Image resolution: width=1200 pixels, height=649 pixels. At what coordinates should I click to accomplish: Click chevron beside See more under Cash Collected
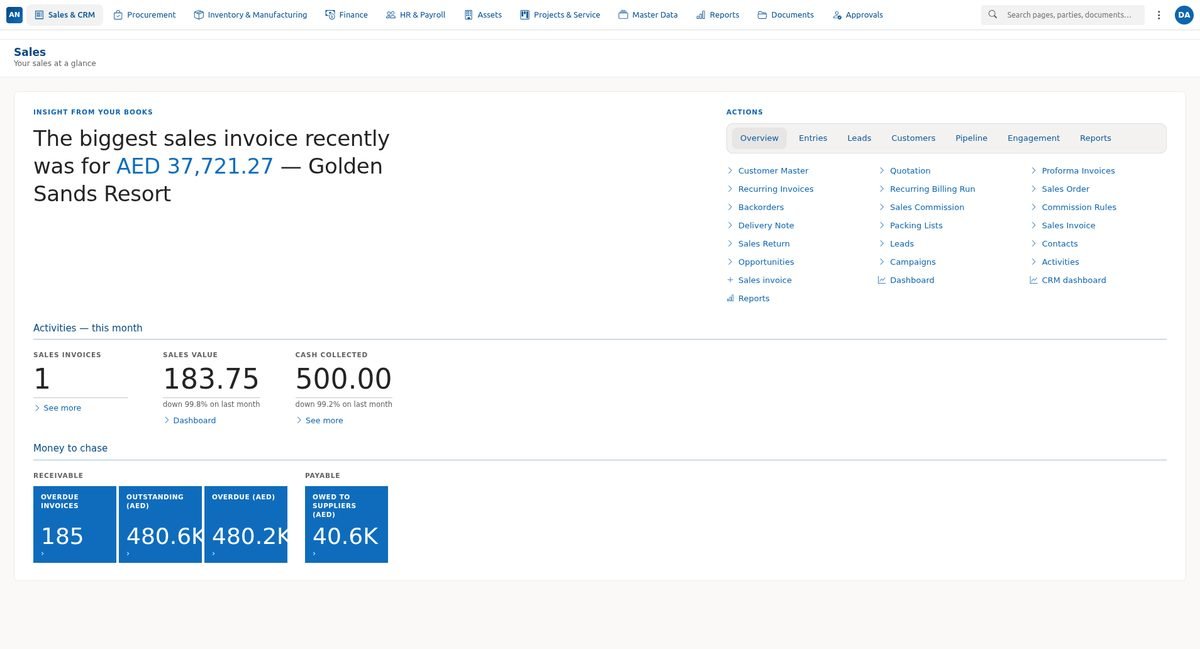click(299, 420)
